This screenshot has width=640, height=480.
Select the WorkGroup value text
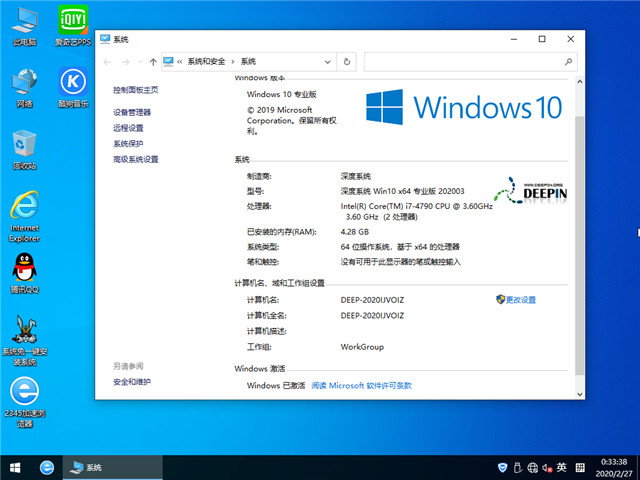pos(362,347)
